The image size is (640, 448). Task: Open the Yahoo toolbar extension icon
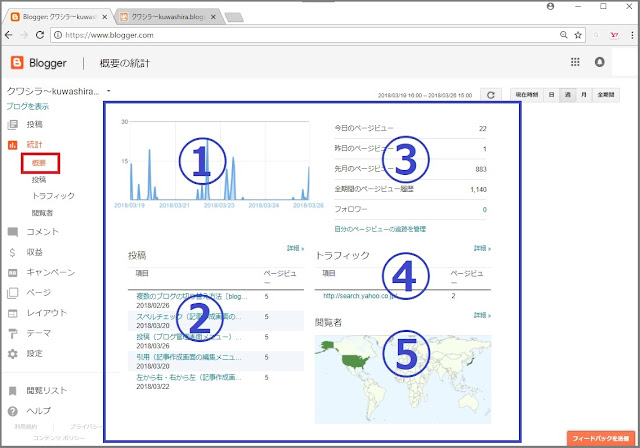click(x=614, y=35)
